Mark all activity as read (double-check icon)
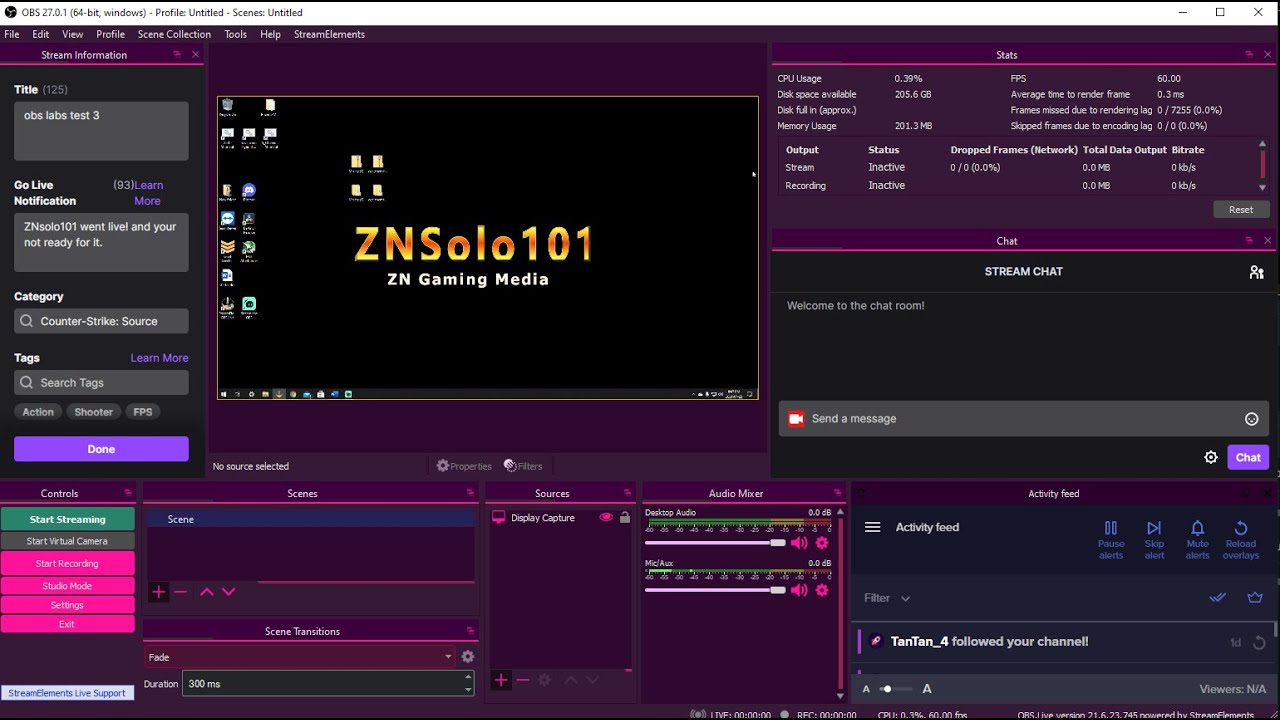The height and width of the screenshot is (720, 1280). click(1217, 598)
